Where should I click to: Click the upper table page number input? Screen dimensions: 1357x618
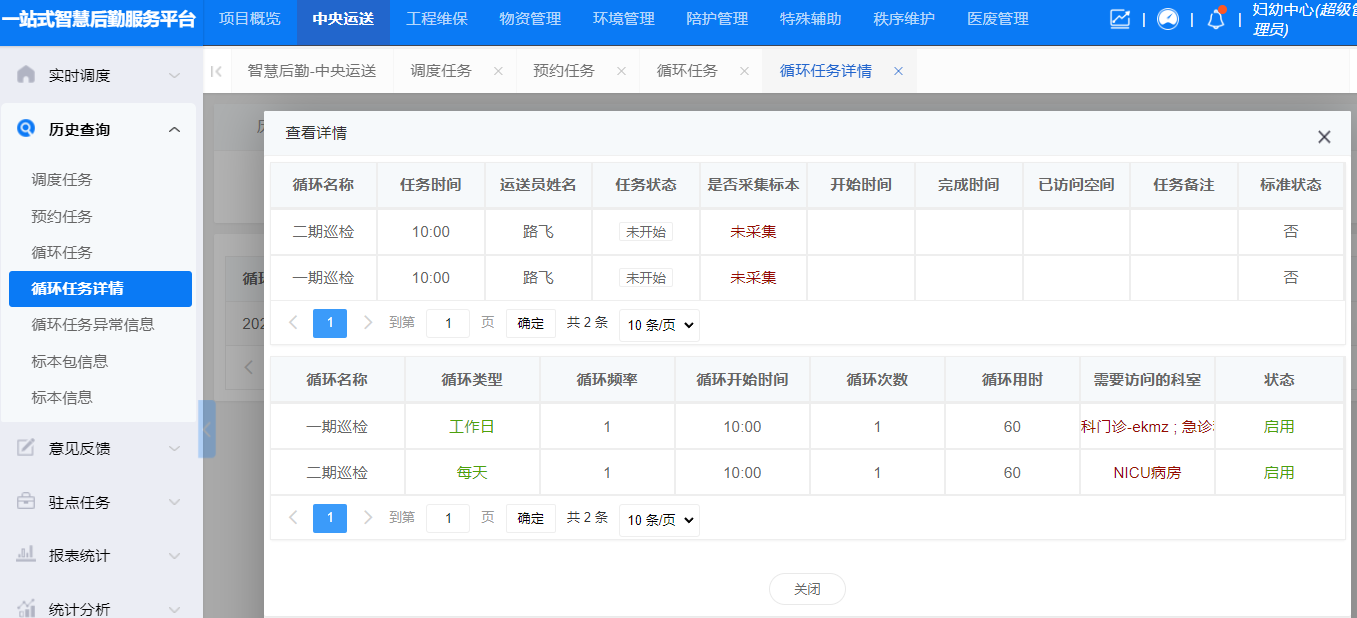pyautogui.click(x=448, y=323)
